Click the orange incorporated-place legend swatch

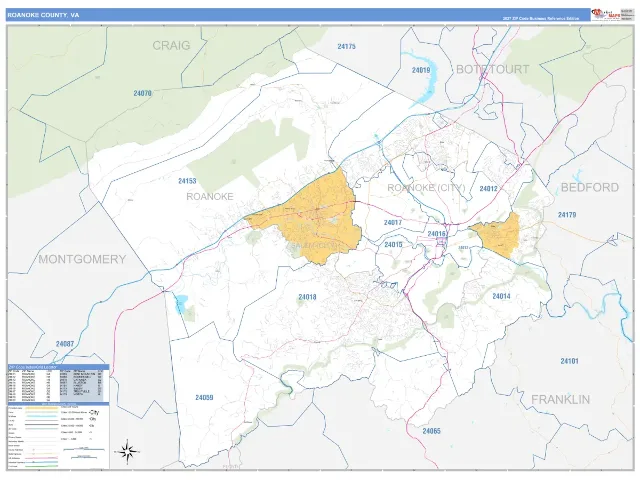[42, 408]
